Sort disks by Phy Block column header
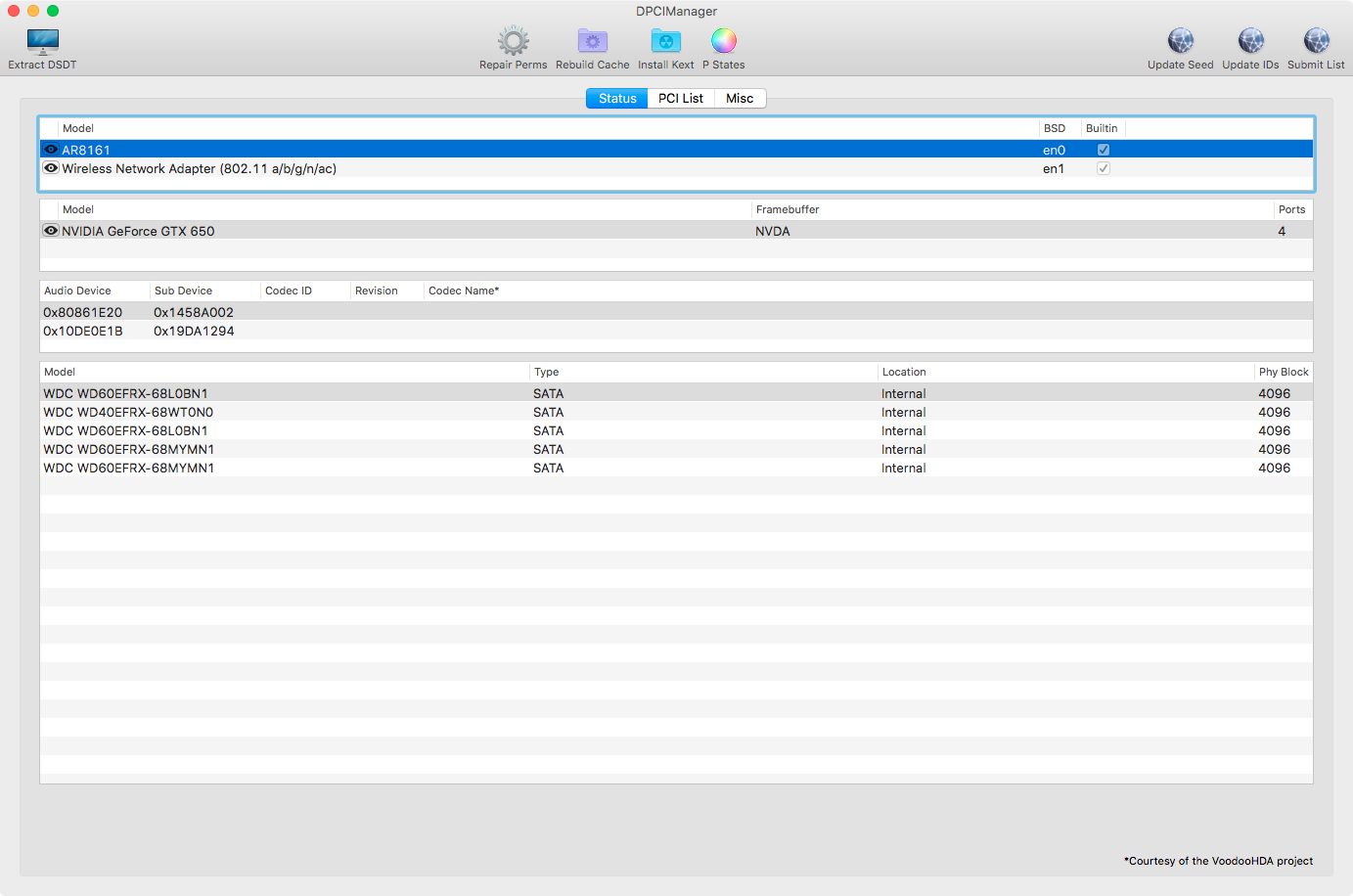This screenshot has width=1353, height=896. tap(1283, 372)
